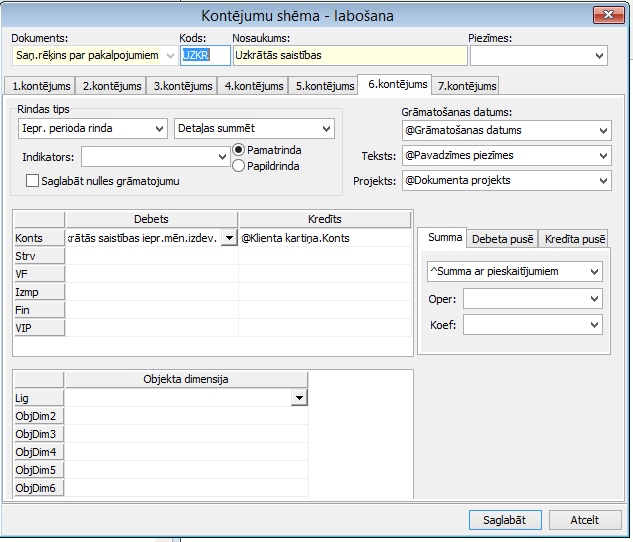Expand the Piezīmes dropdown list
This screenshot has height=542, width=633.
pos(599,55)
